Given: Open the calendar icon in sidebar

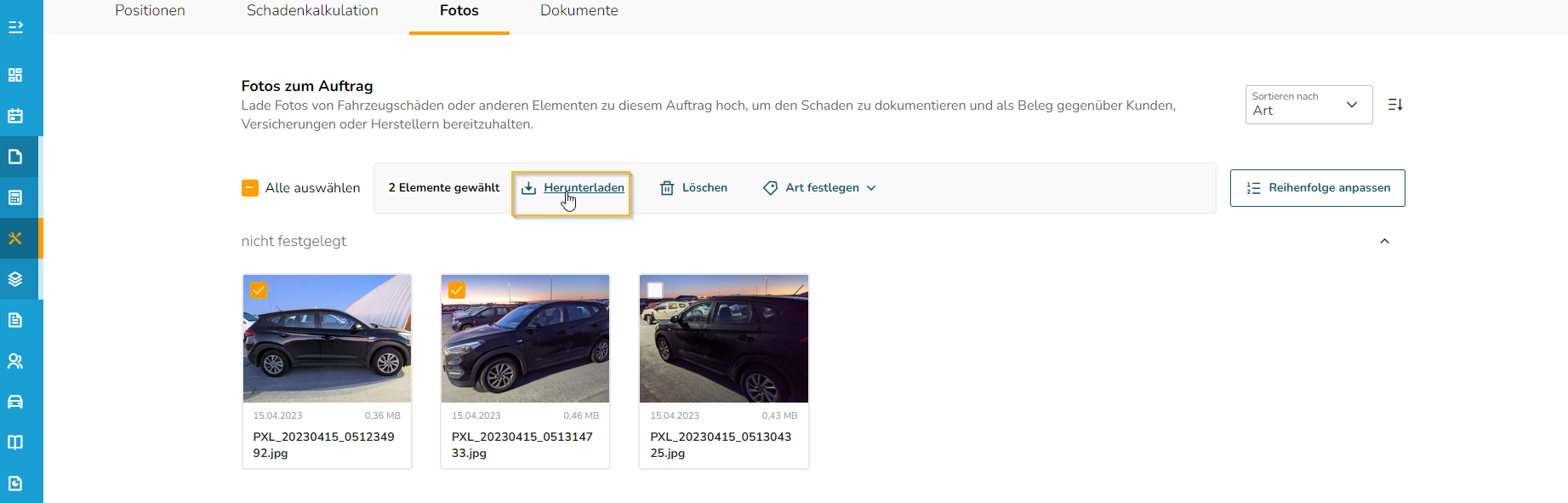Looking at the screenshot, I should [15, 116].
